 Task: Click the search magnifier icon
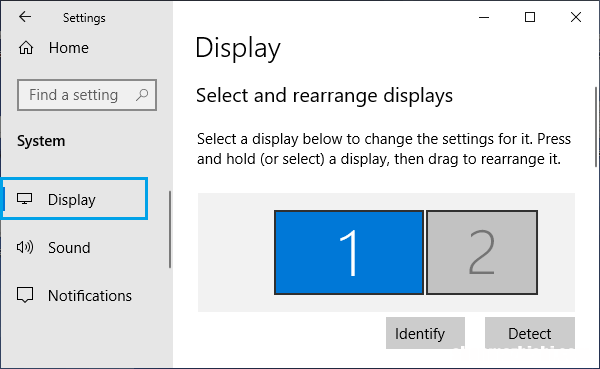(x=142, y=95)
